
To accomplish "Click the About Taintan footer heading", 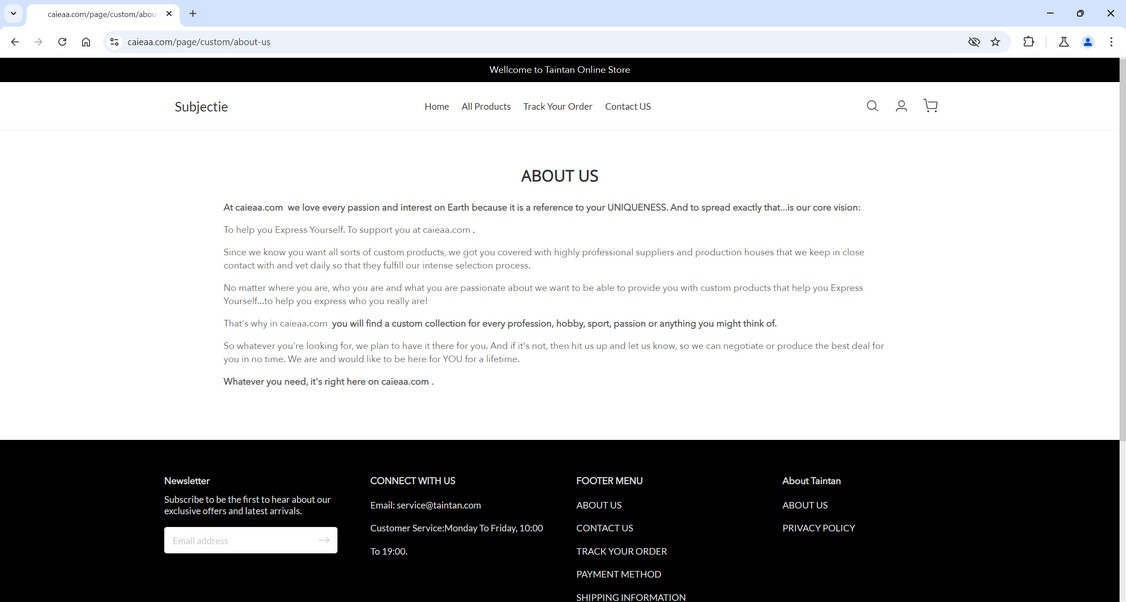I will click(811, 481).
